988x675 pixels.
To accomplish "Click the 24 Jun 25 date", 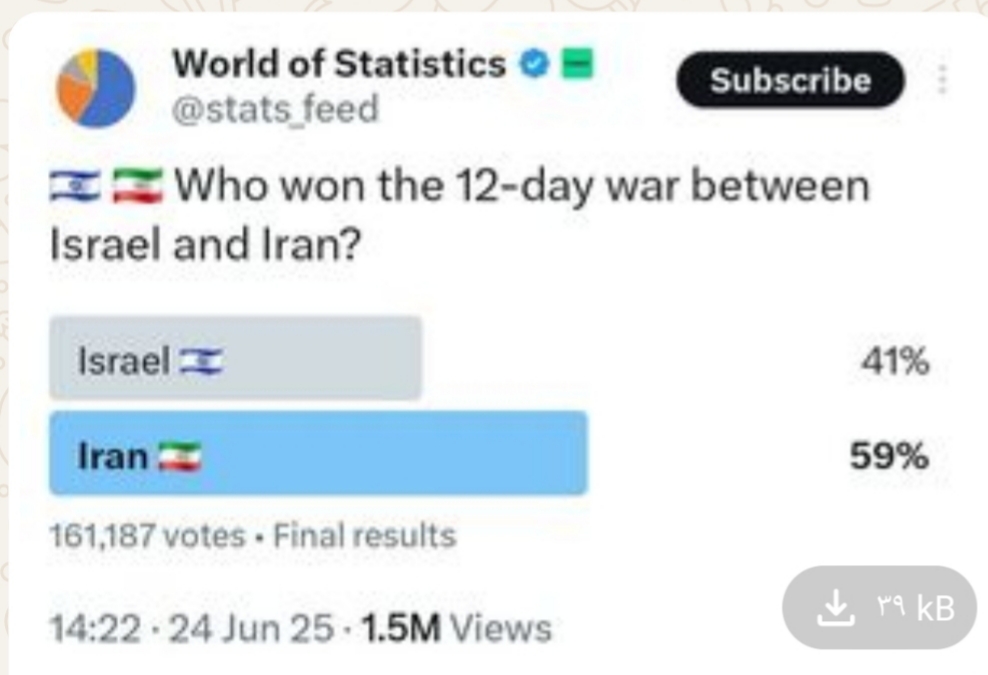I will coord(251,628).
